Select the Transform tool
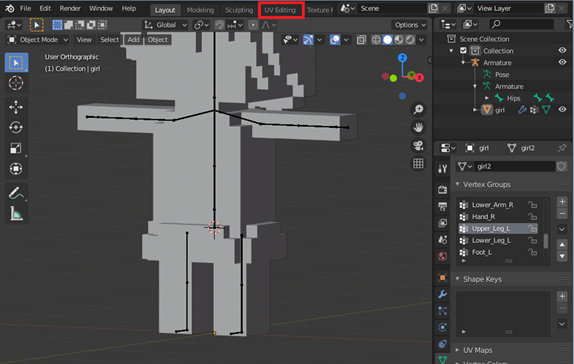The image size is (574, 364). [x=16, y=168]
